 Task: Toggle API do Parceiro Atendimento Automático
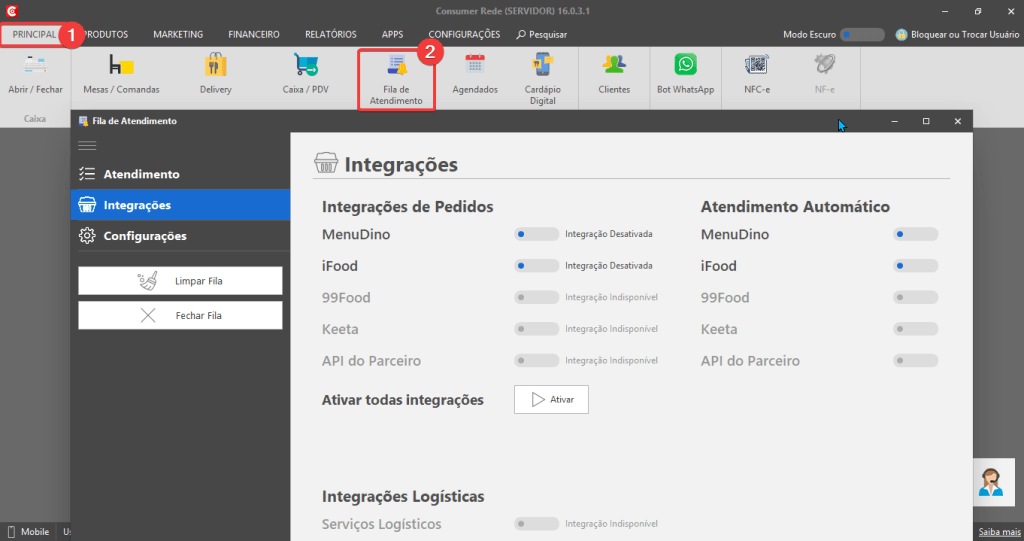[x=916, y=360]
